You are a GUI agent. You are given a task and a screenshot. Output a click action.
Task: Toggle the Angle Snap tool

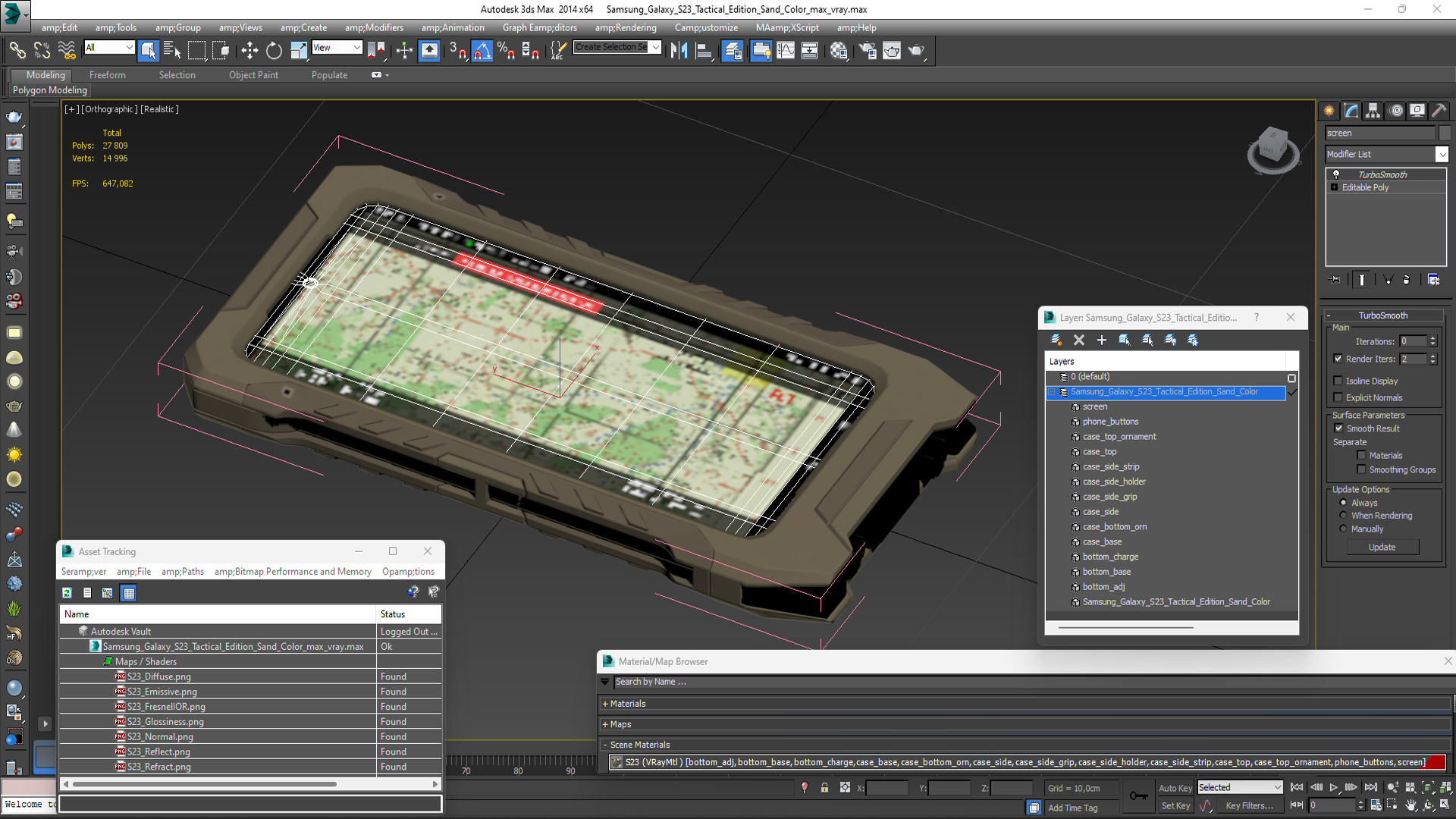pyautogui.click(x=482, y=51)
